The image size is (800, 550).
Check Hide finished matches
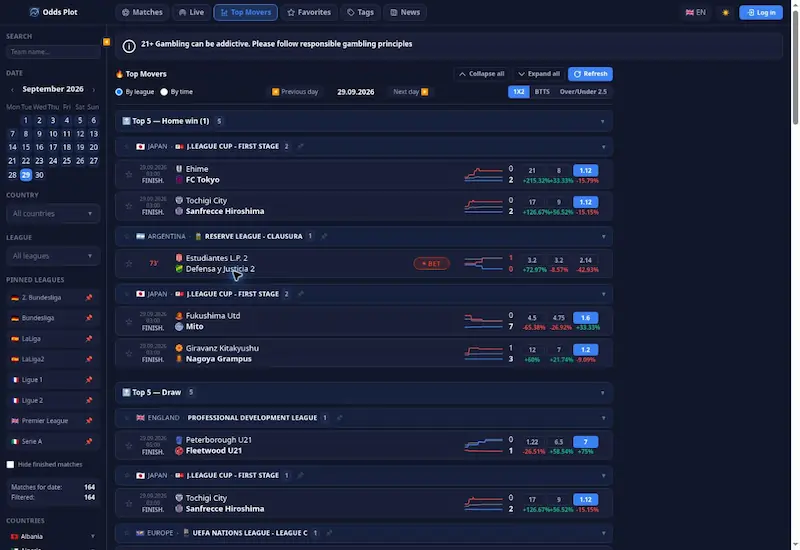(10, 464)
